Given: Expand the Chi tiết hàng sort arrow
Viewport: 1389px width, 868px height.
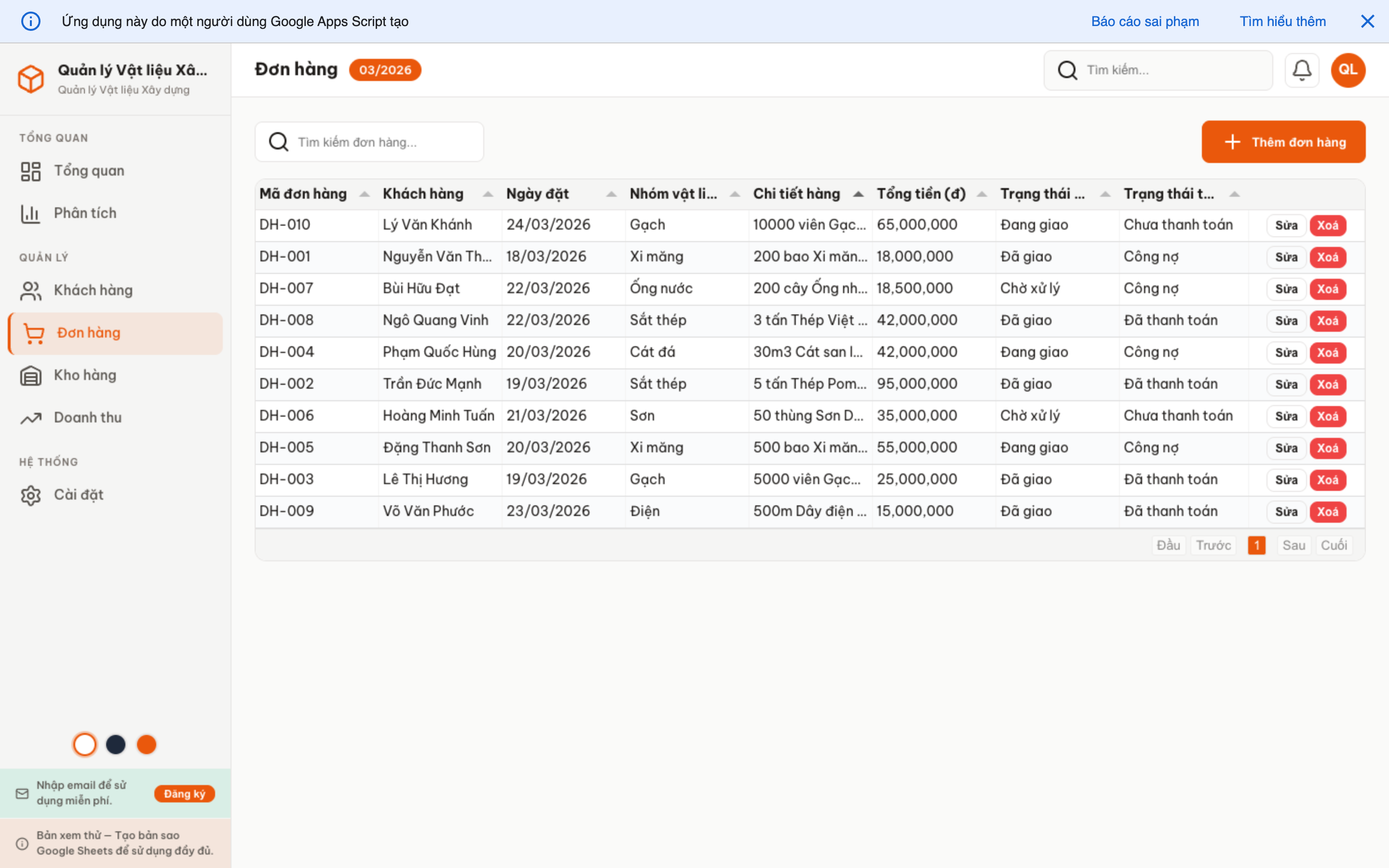Looking at the screenshot, I should click(858, 194).
